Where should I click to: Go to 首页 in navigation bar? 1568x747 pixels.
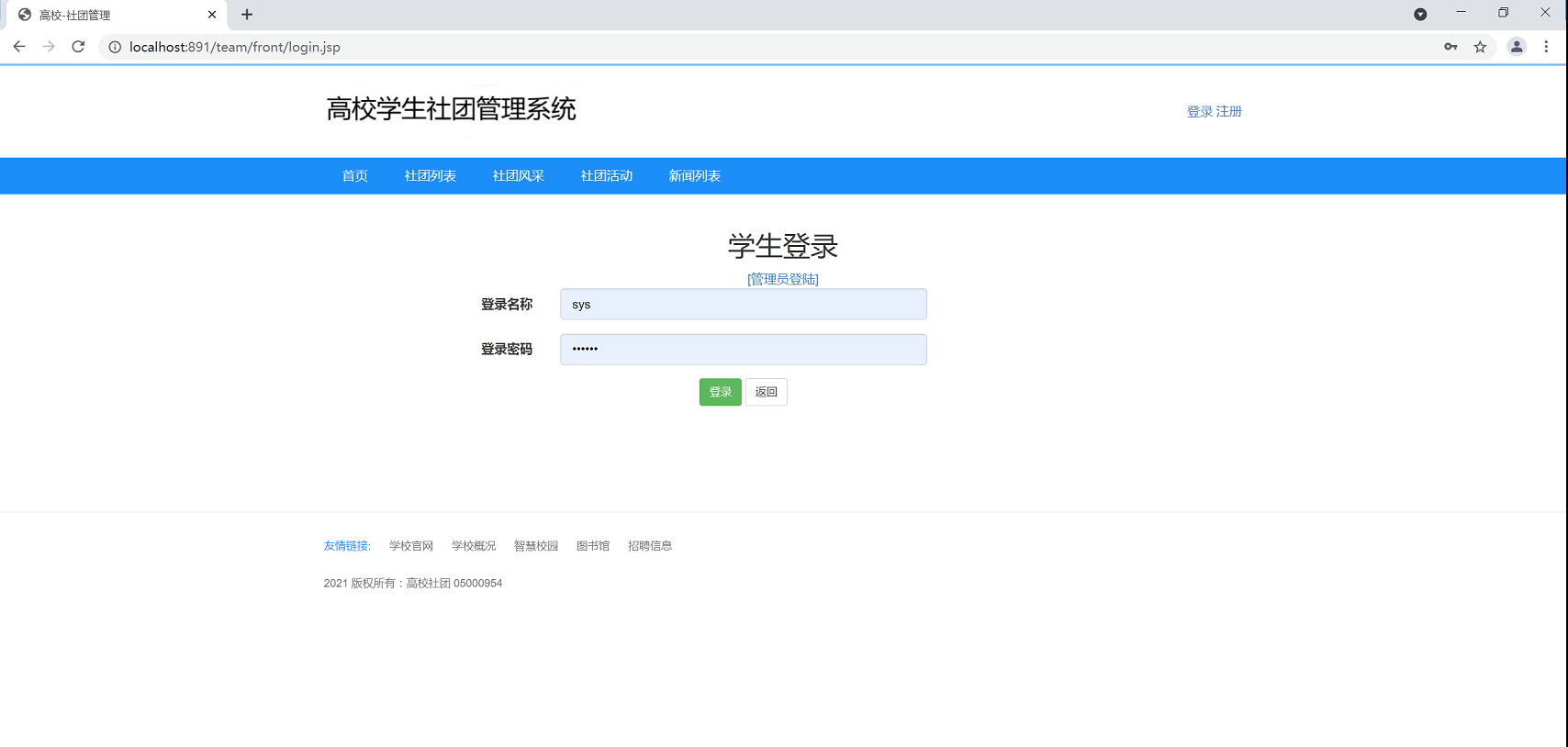(x=354, y=176)
